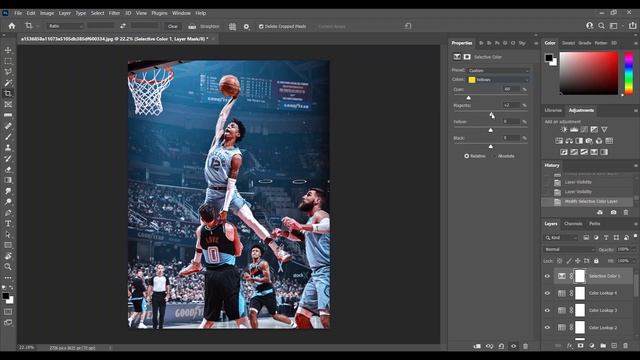
Task: Open the Preset dropdown in Properties
Action: [x=498, y=71]
